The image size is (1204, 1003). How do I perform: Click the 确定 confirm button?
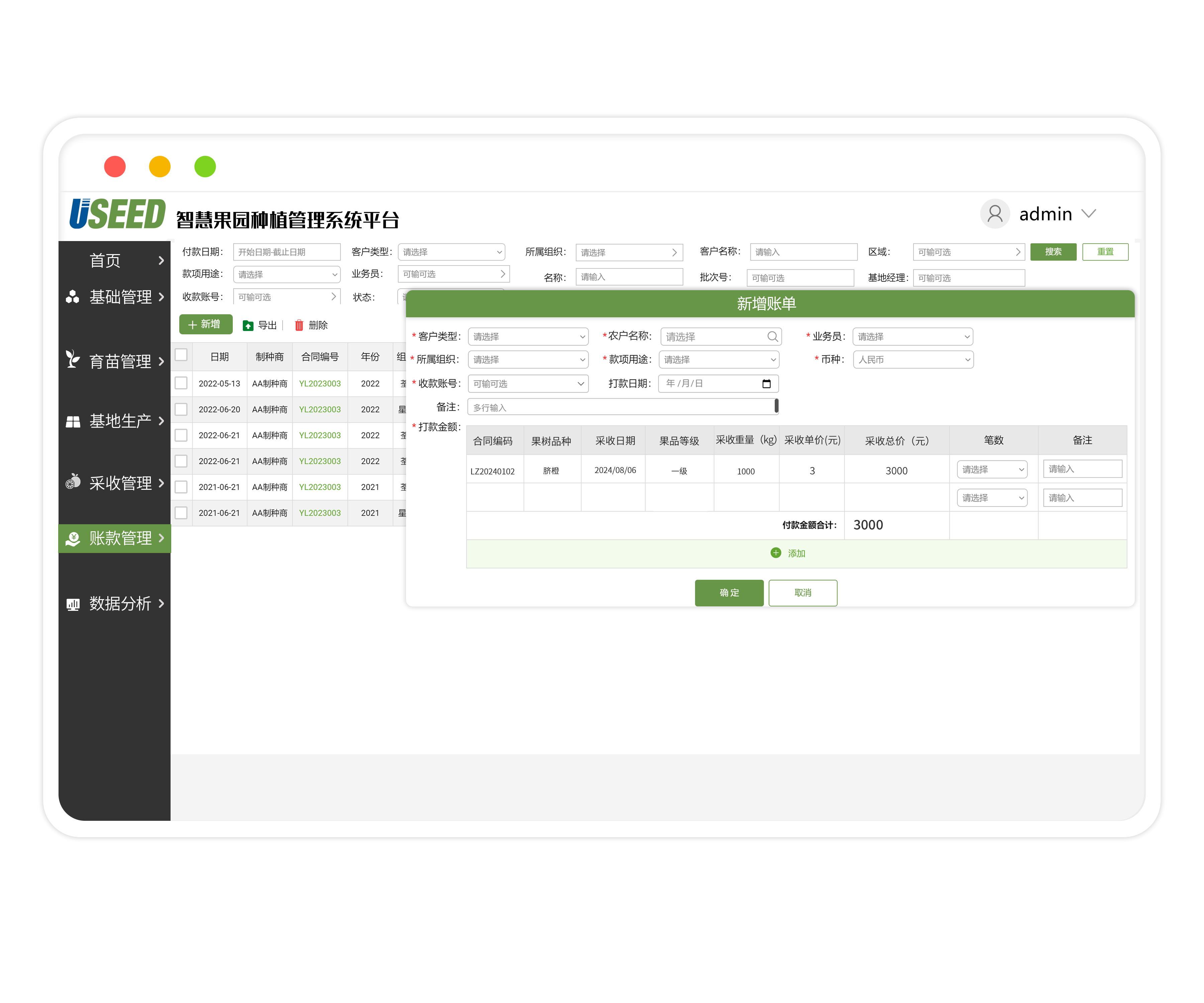729,593
